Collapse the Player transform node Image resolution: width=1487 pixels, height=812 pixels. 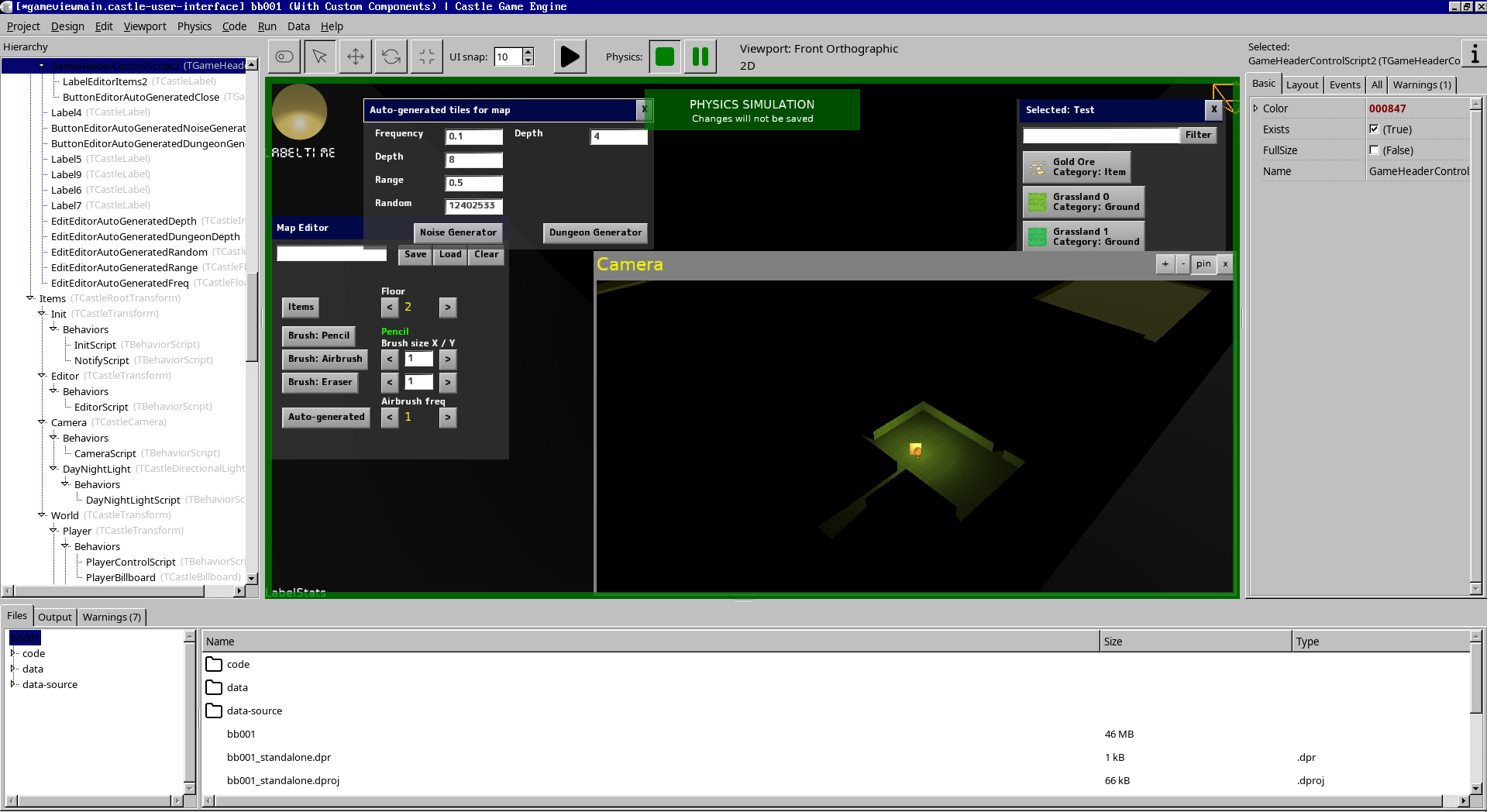53,530
